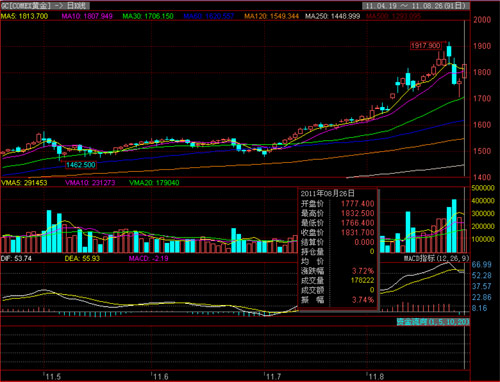
Task: Click the DIF 53.74 readout
Action: 16,258
